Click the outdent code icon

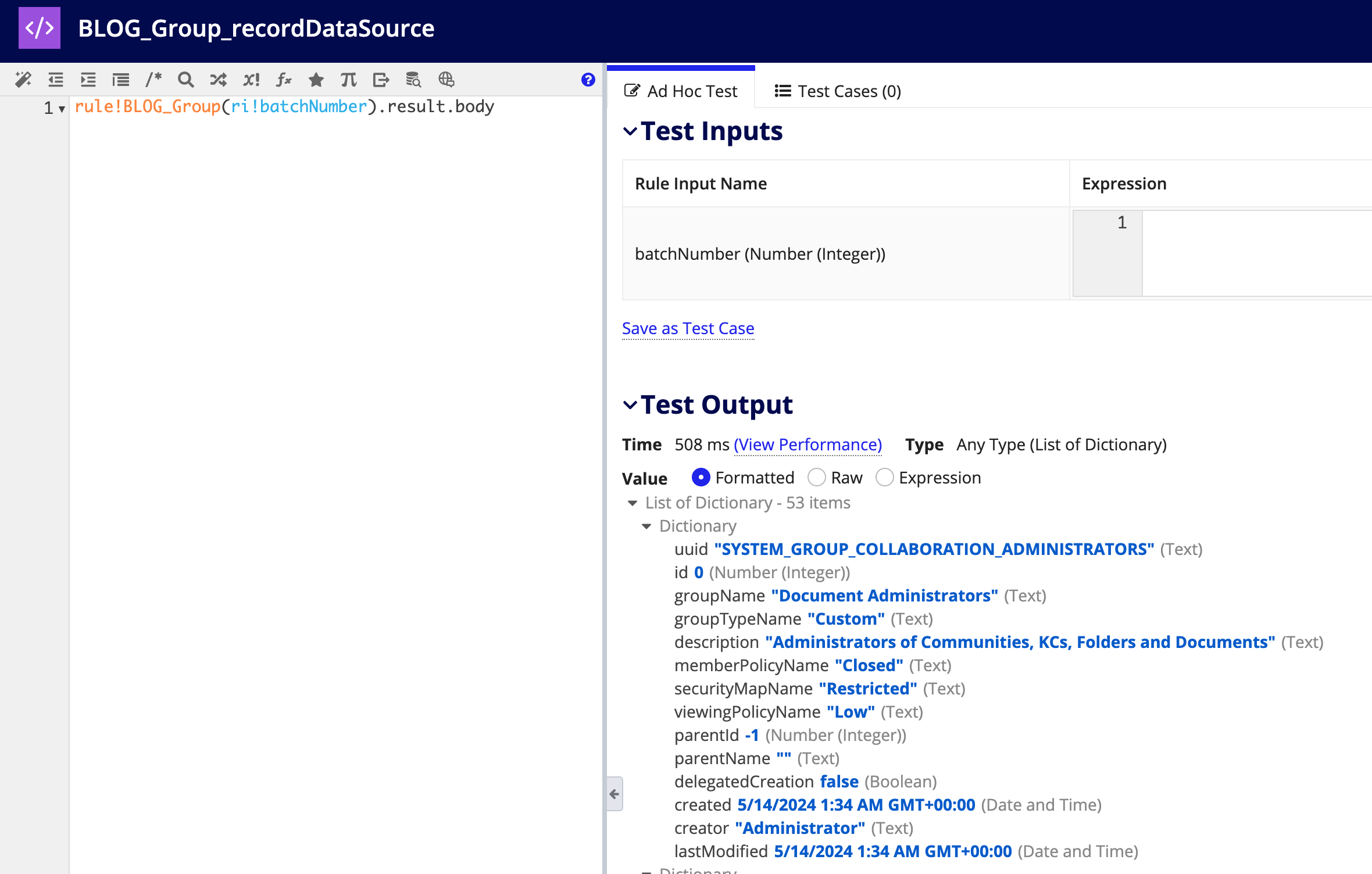(56, 80)
